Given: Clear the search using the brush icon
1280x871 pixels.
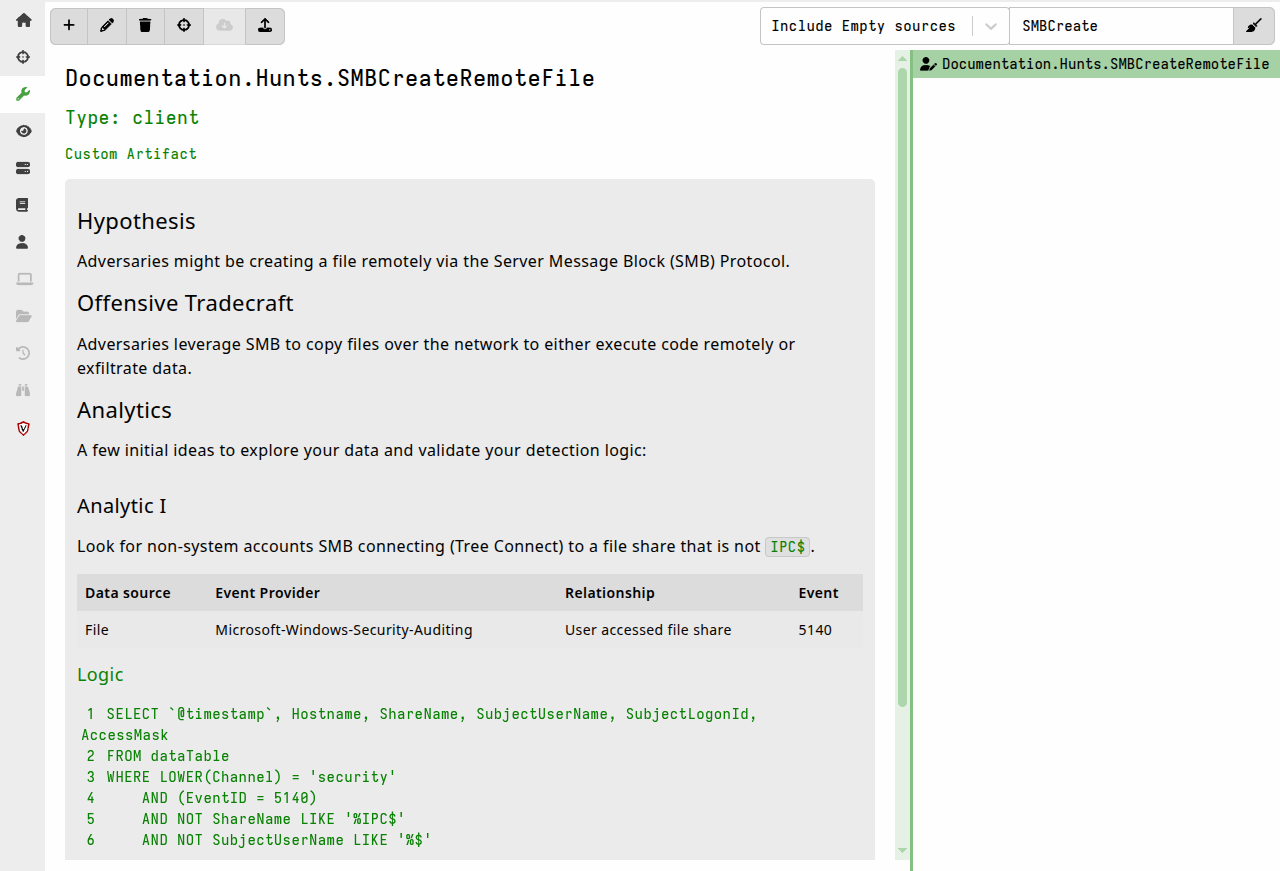Looking at the screenshot, I should pyautogui.click(x=1254, y=25).
